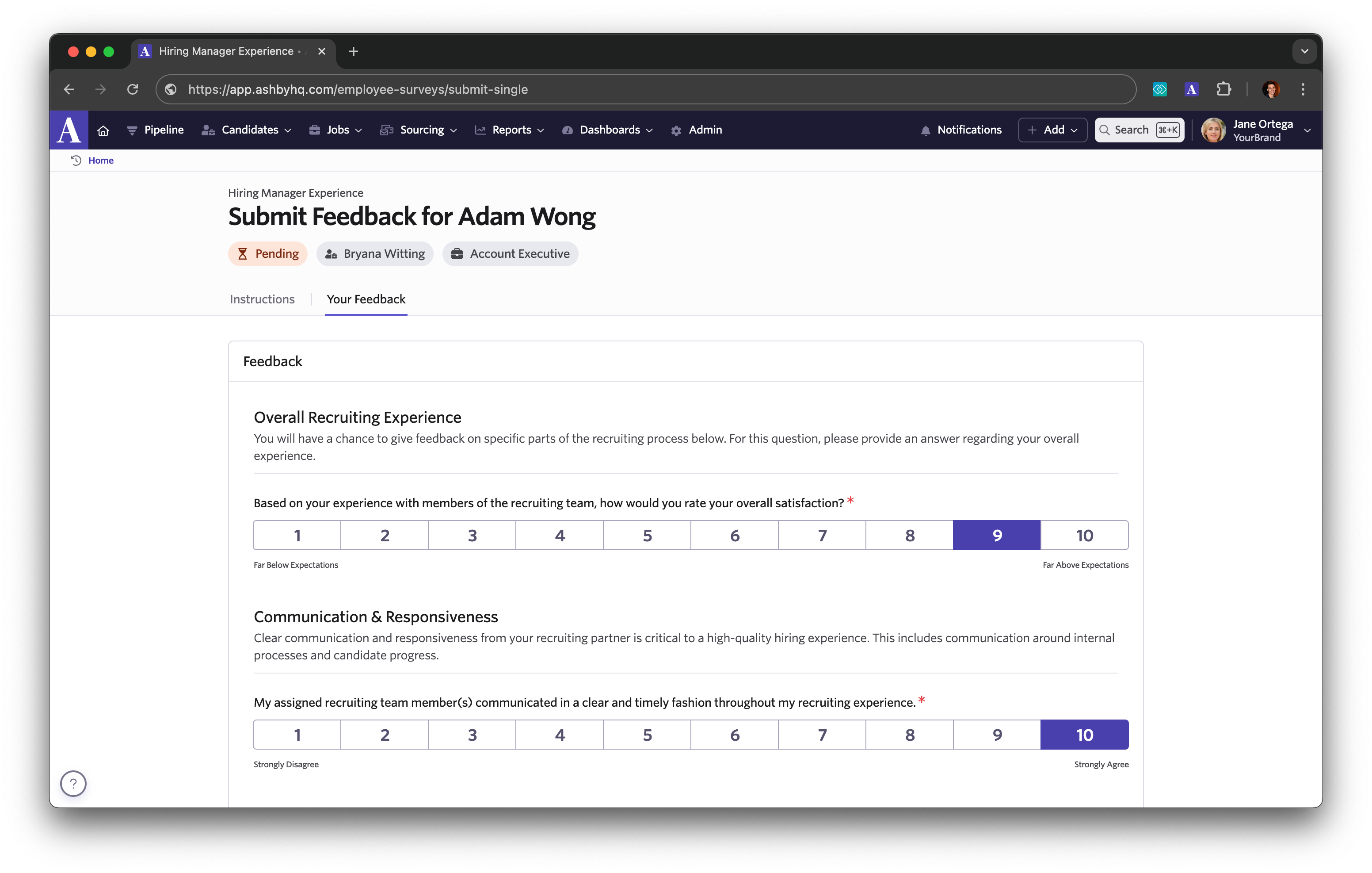1372x873 pixels.
Task: Select rating 10 for communication question
Action: [1085, 734]
